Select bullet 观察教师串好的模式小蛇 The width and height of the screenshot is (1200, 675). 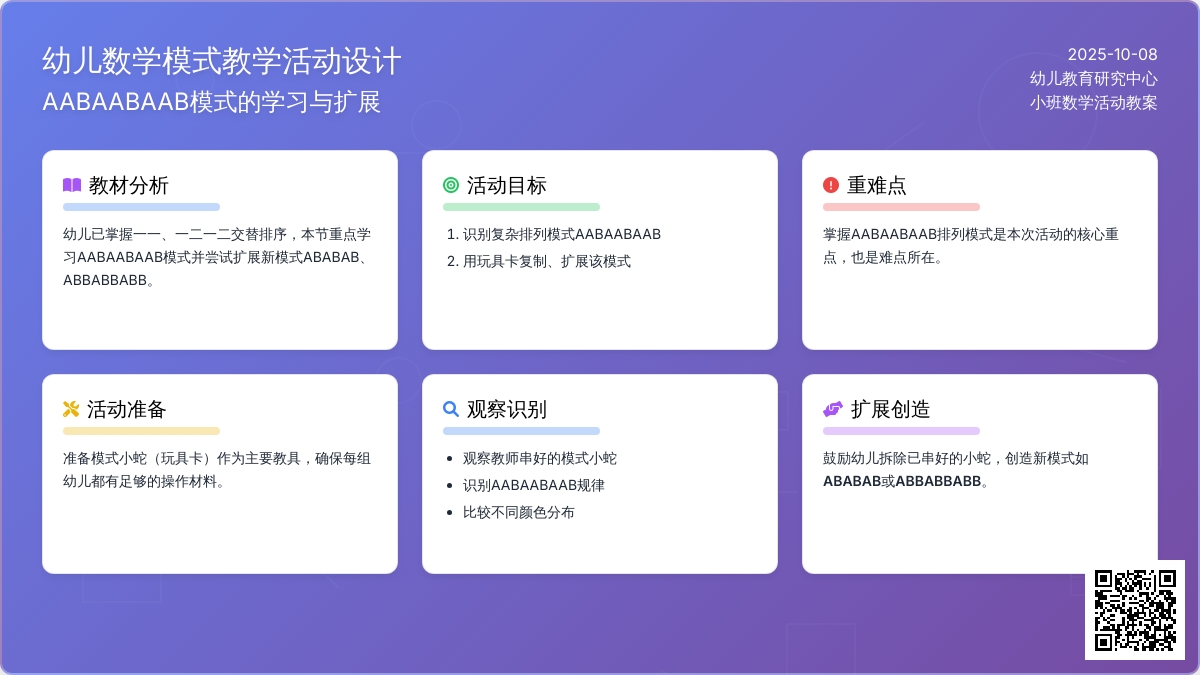tap(539, 458)
